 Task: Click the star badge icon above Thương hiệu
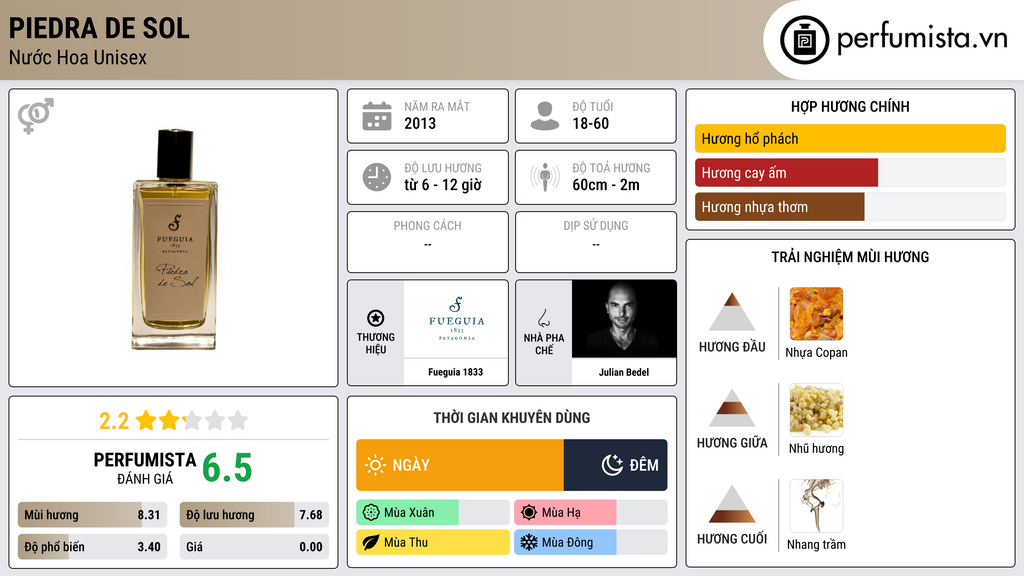[x=376, y=318]
